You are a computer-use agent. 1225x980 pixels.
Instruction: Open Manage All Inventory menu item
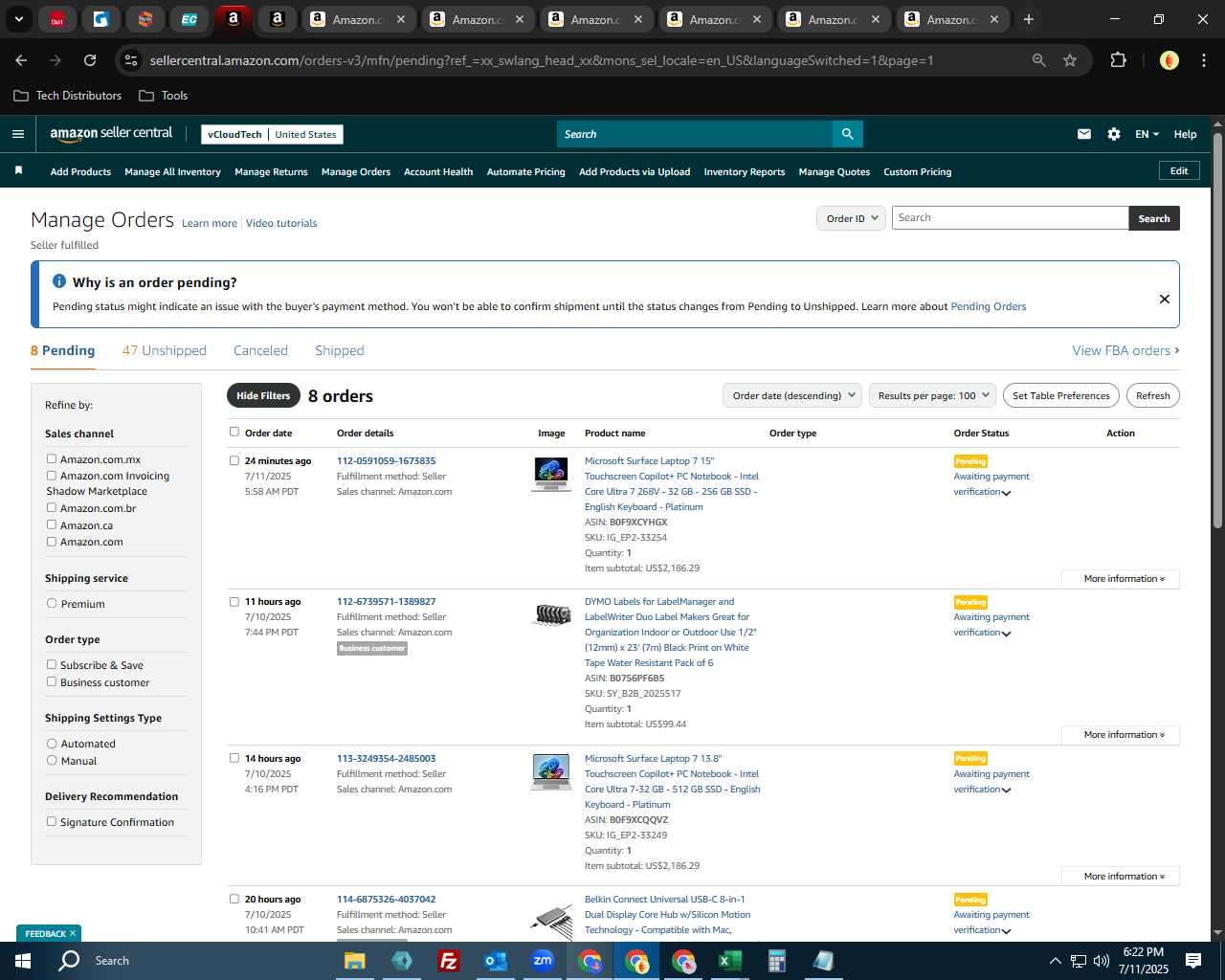click(x=172, y=171)
